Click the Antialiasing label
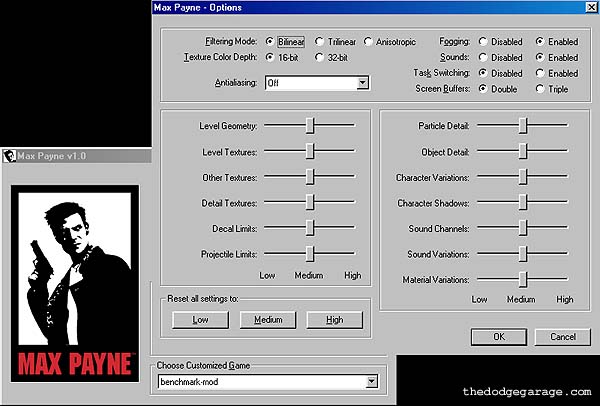This screenshot has width=600, height=406. coord(236,83)
